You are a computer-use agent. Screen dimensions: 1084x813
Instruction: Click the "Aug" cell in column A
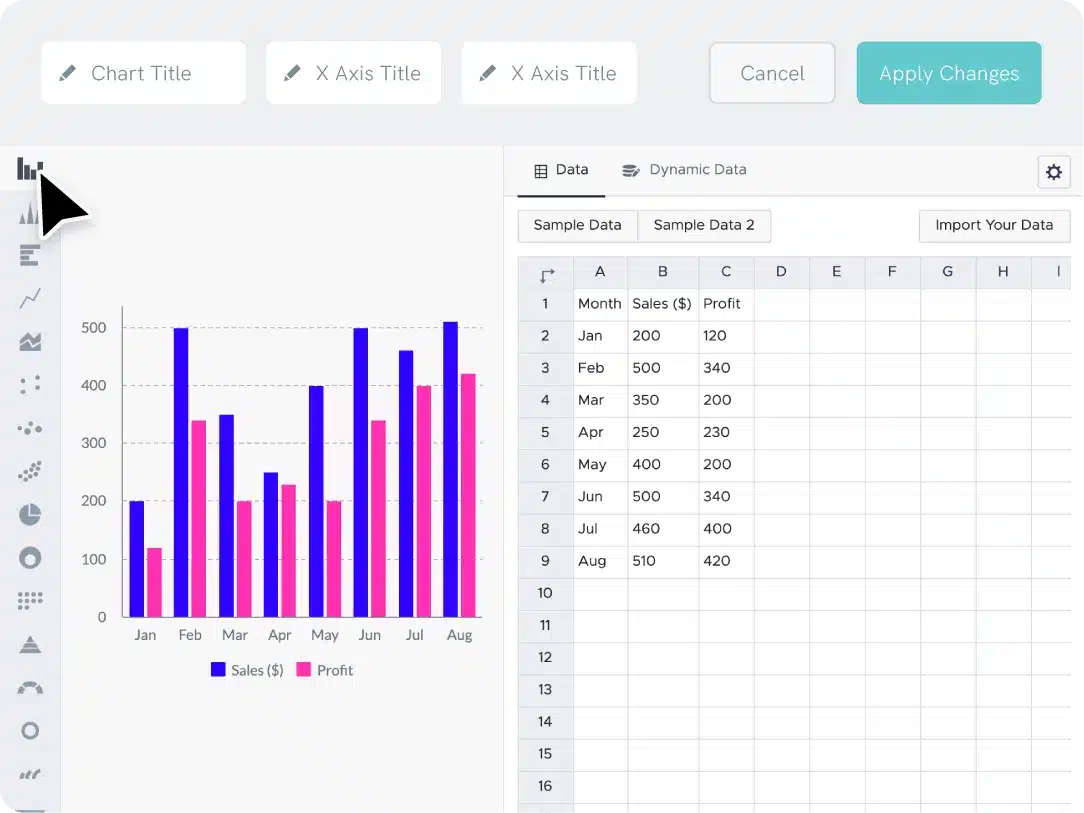tap(600, 561)
